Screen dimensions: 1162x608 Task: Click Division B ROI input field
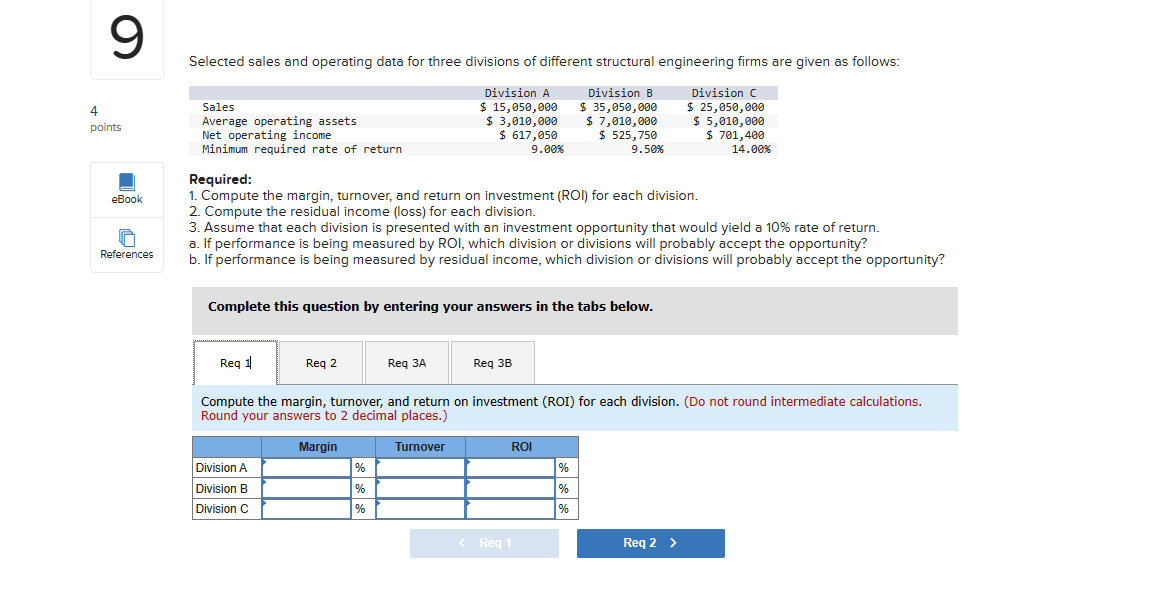pos(510,488)
